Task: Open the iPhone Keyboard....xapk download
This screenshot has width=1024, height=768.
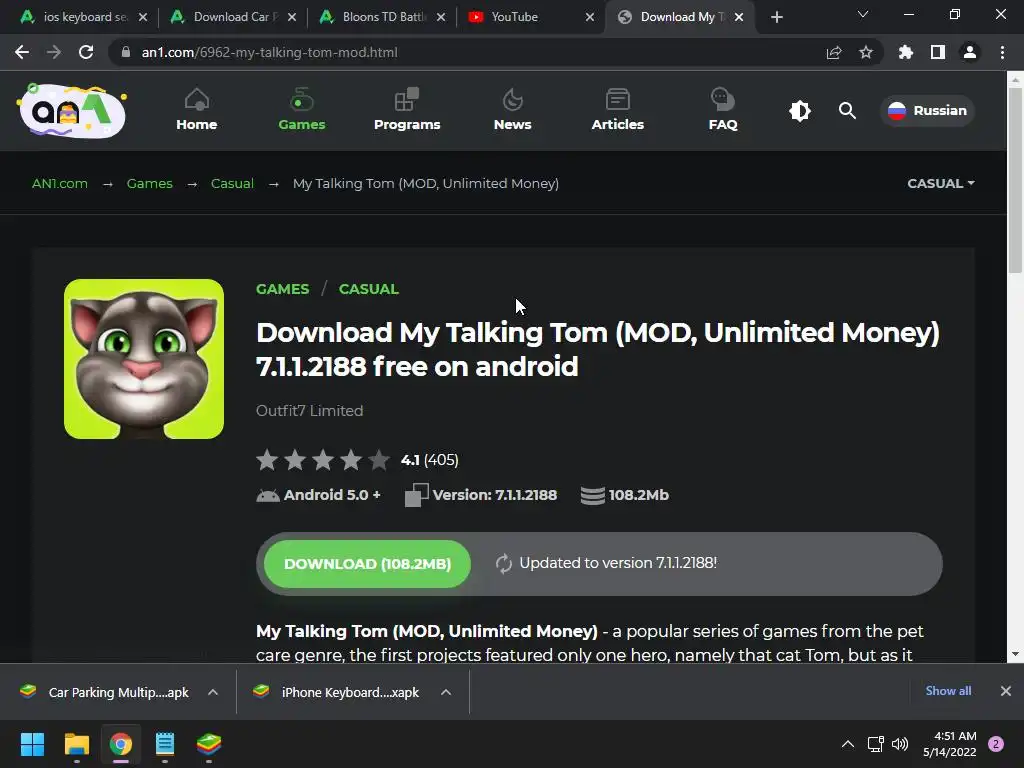Action: pyautogui.click(x=337, y=692)
